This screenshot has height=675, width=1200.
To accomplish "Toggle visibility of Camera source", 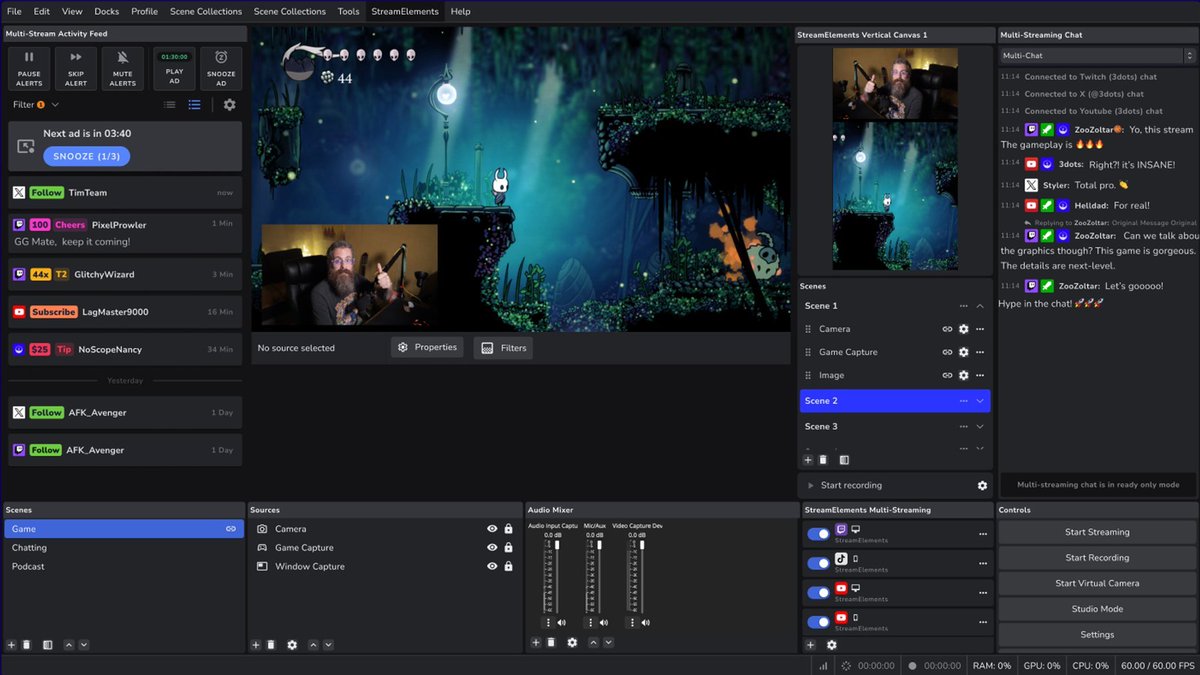I will coord(492,529).
